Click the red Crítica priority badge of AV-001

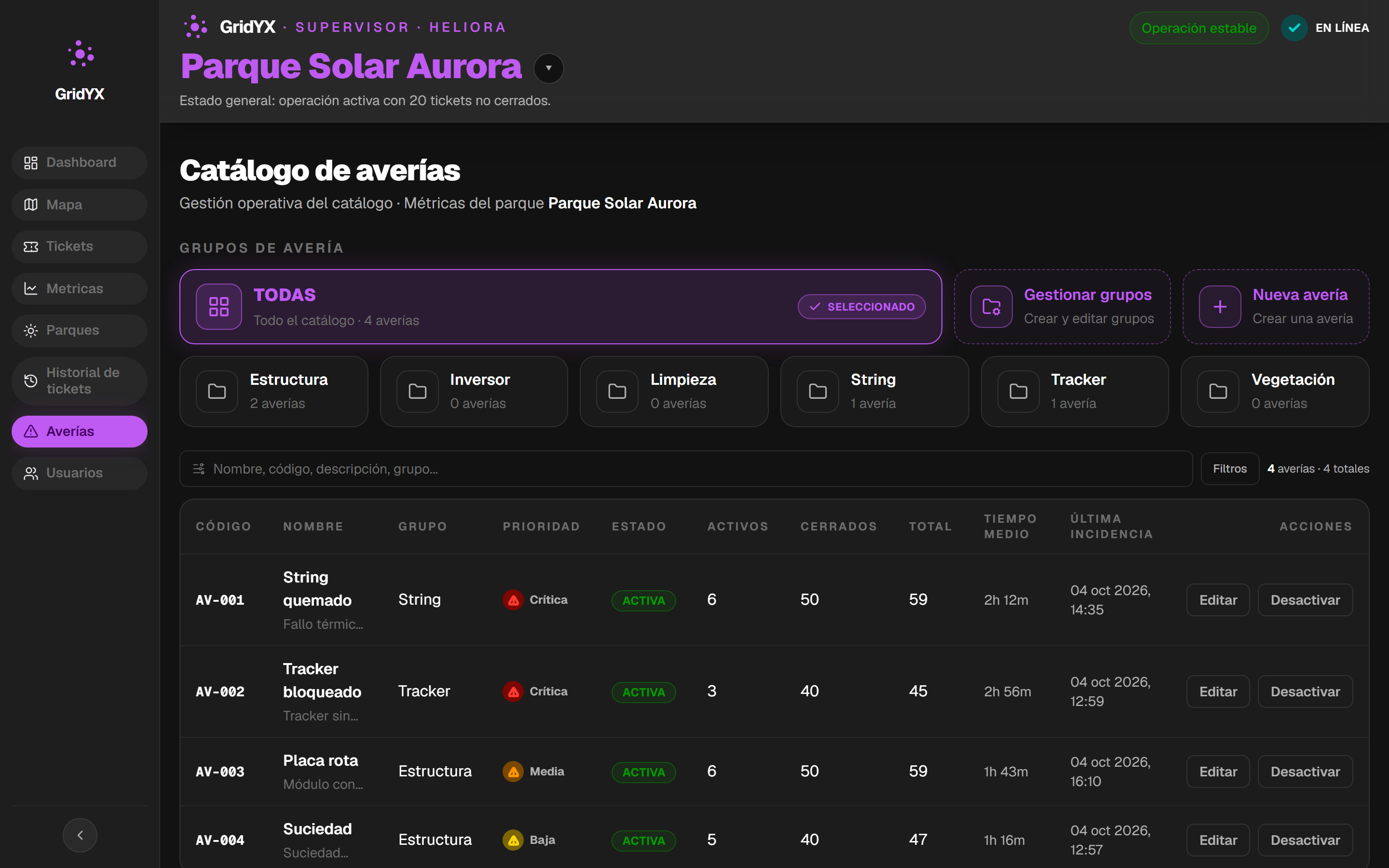535,600
